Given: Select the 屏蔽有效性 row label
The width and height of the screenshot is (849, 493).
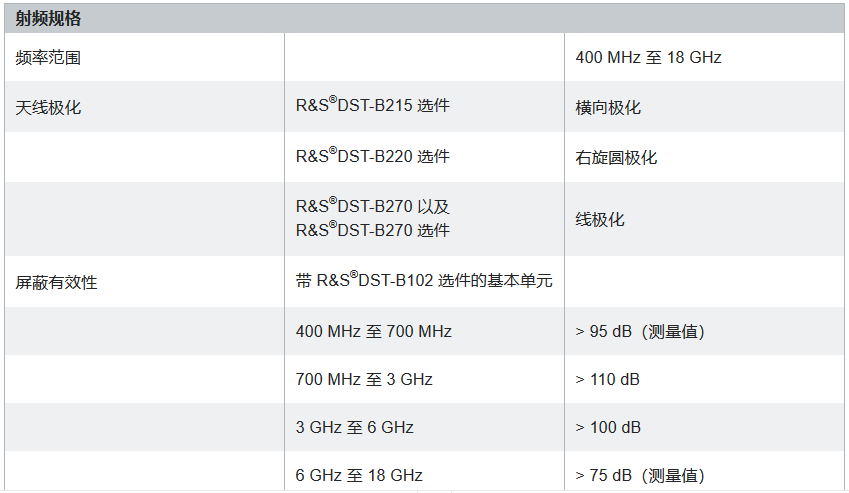Looking at the screenshot, I should pos(56,282).
